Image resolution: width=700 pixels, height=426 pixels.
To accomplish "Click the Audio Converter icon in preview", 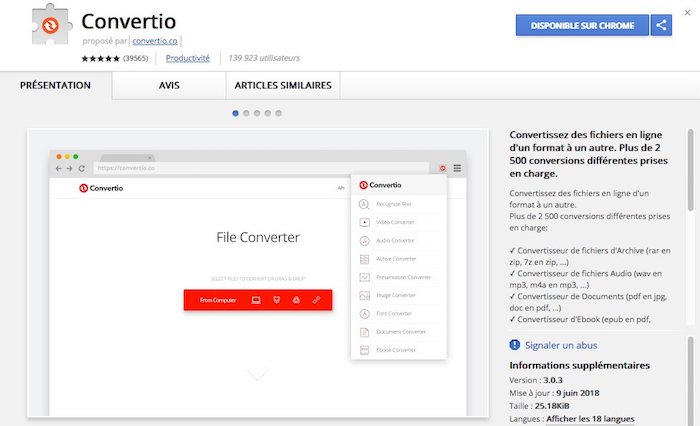I will coord(364,241).
